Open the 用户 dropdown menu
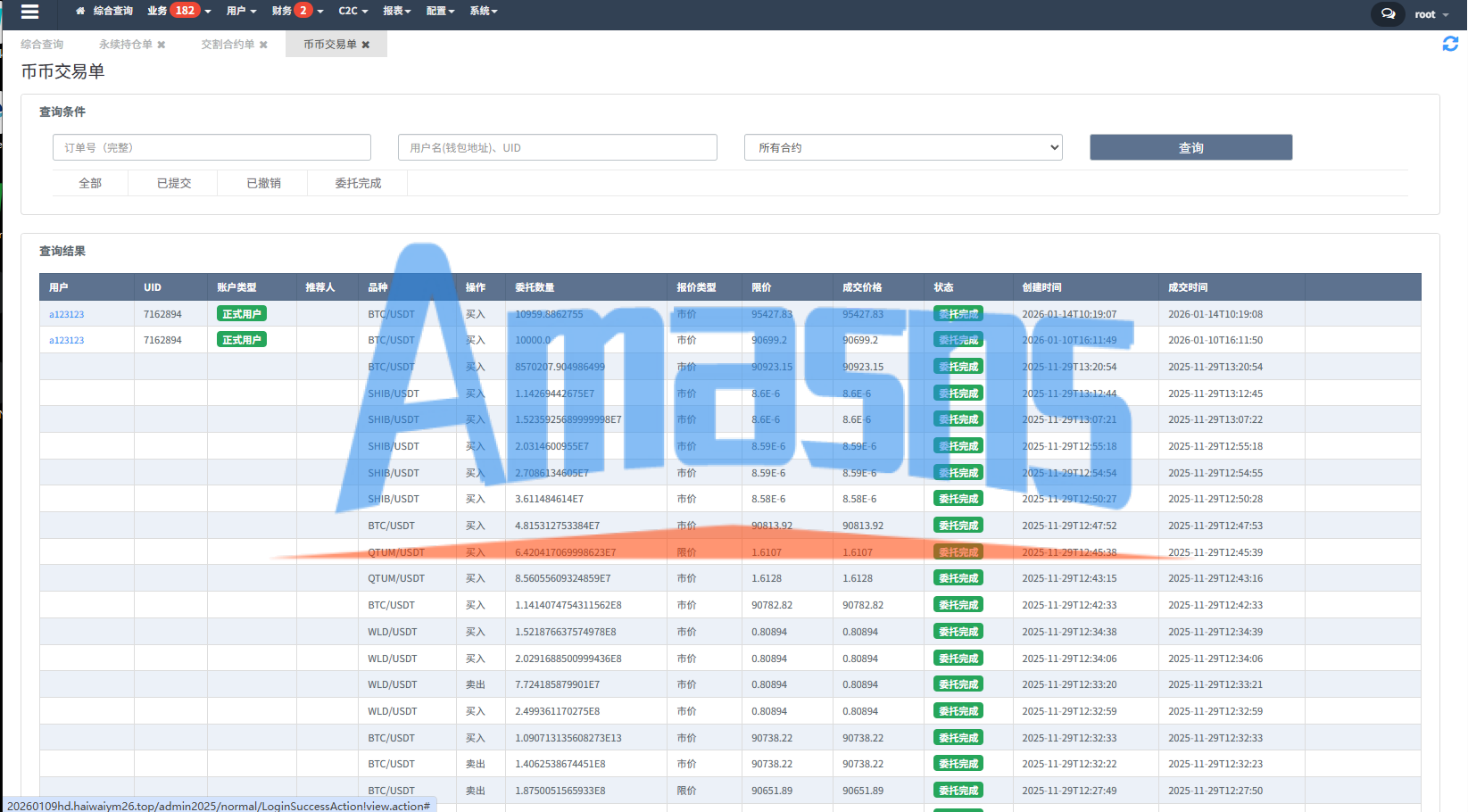 pos(241,12)
